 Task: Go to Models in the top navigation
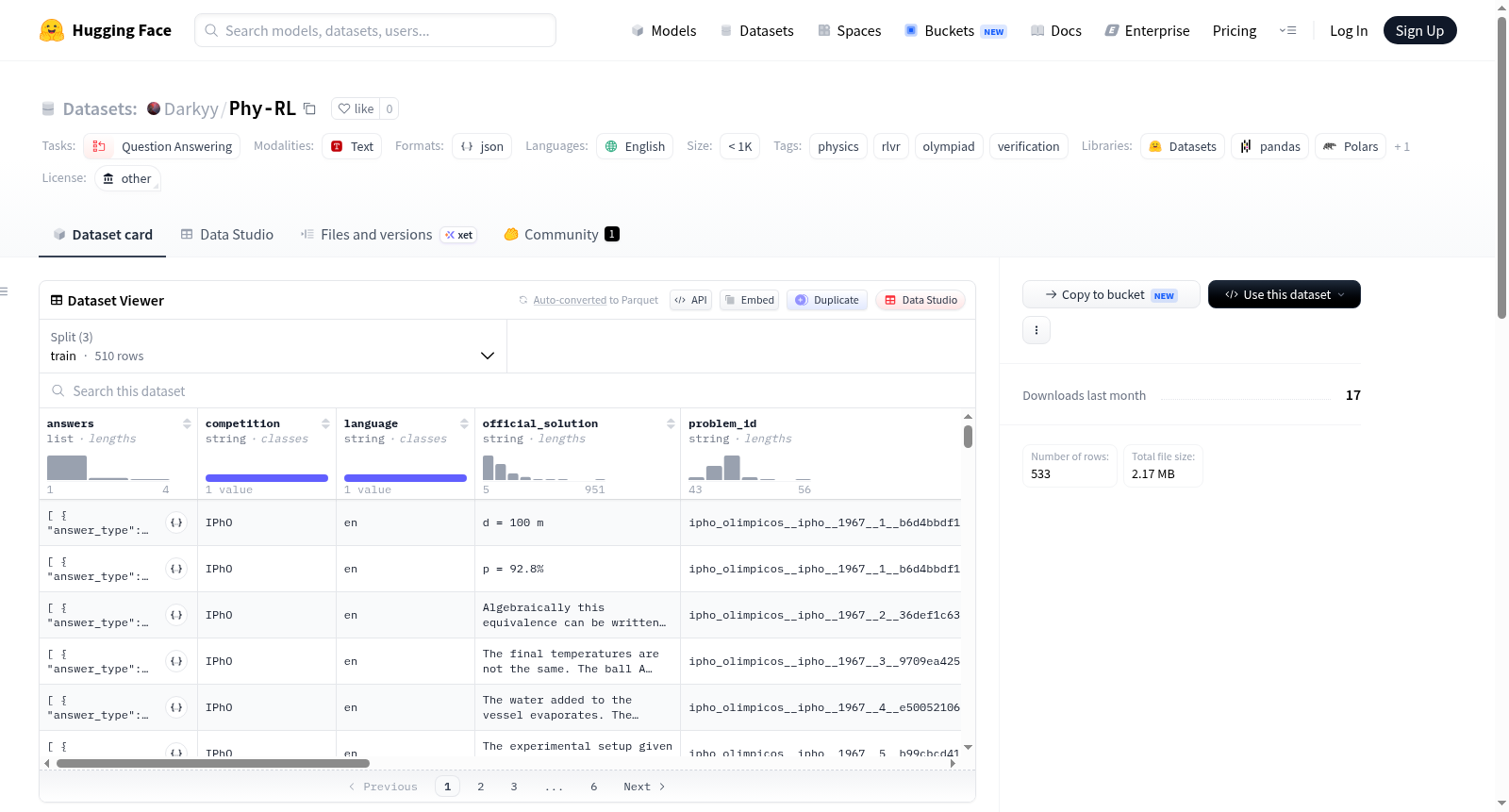click(x=664, y=30)
